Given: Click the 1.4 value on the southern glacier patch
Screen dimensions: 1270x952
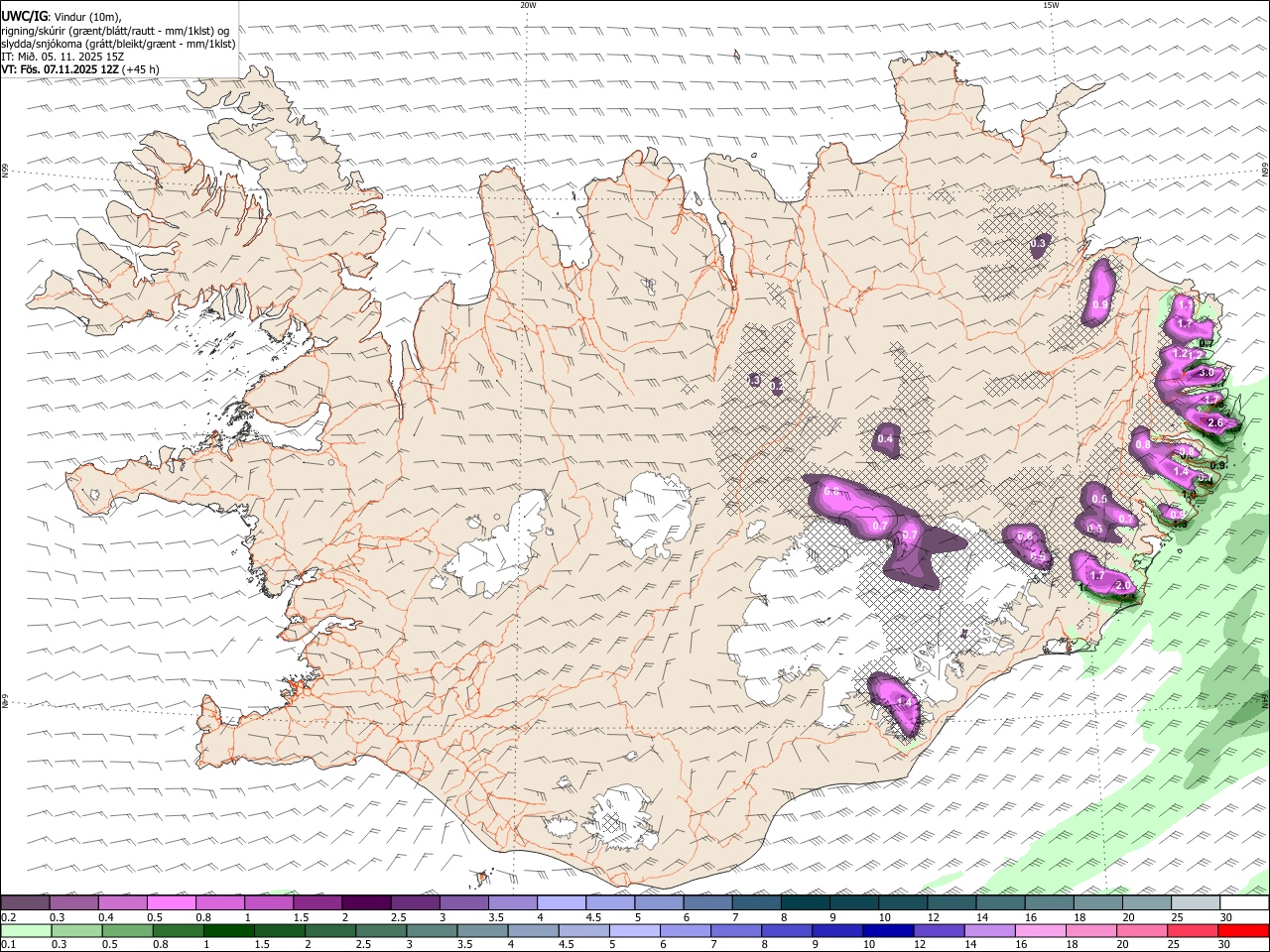Looking at the screenshot, I should click(903, 702).
